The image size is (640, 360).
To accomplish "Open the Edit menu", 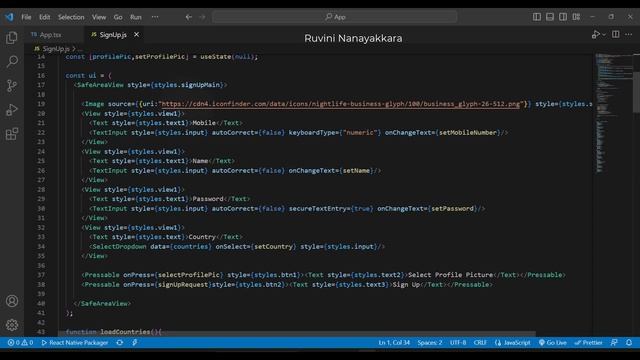I will tap(44, 17).
